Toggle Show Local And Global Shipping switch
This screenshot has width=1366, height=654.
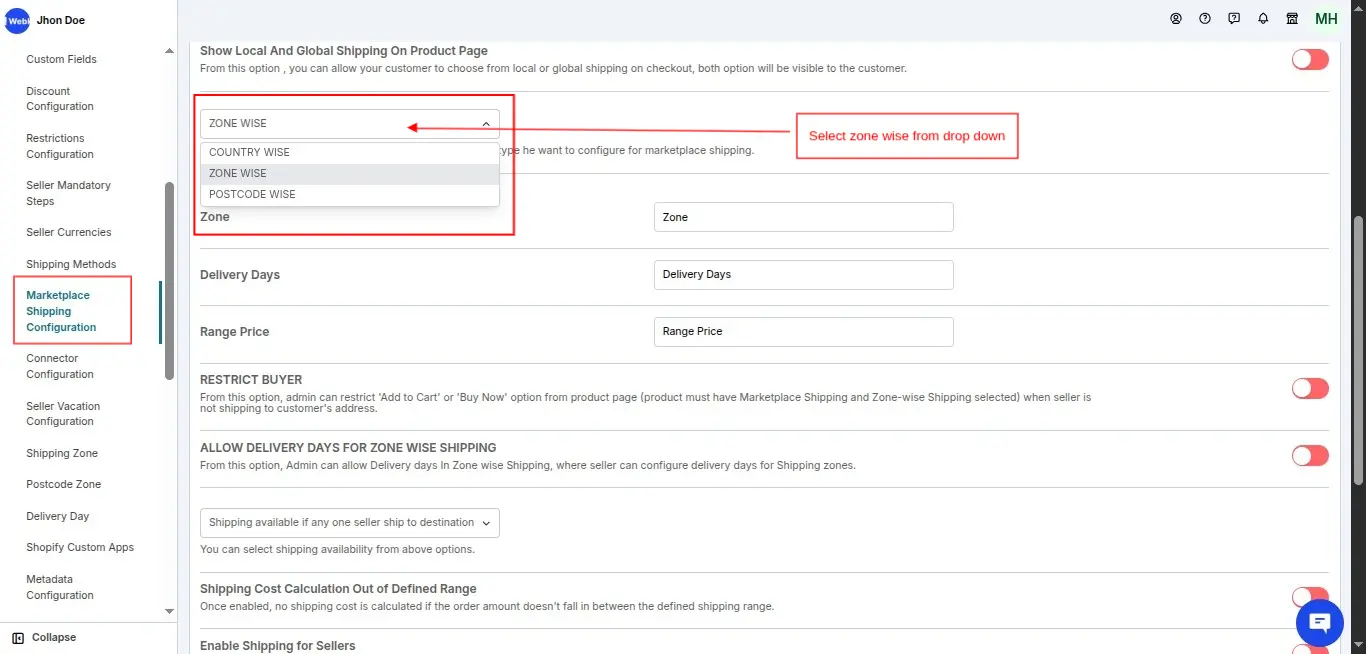coord(1310,60)
